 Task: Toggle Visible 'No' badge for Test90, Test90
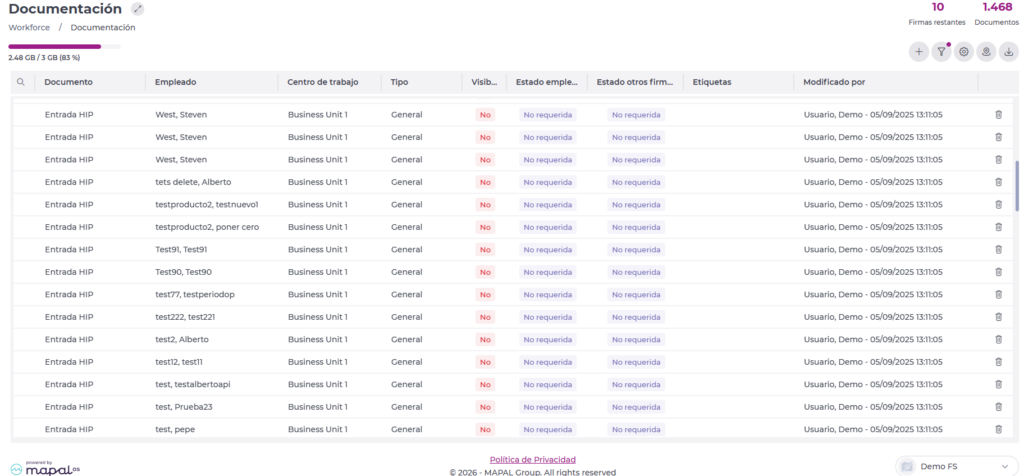point(485,272)
